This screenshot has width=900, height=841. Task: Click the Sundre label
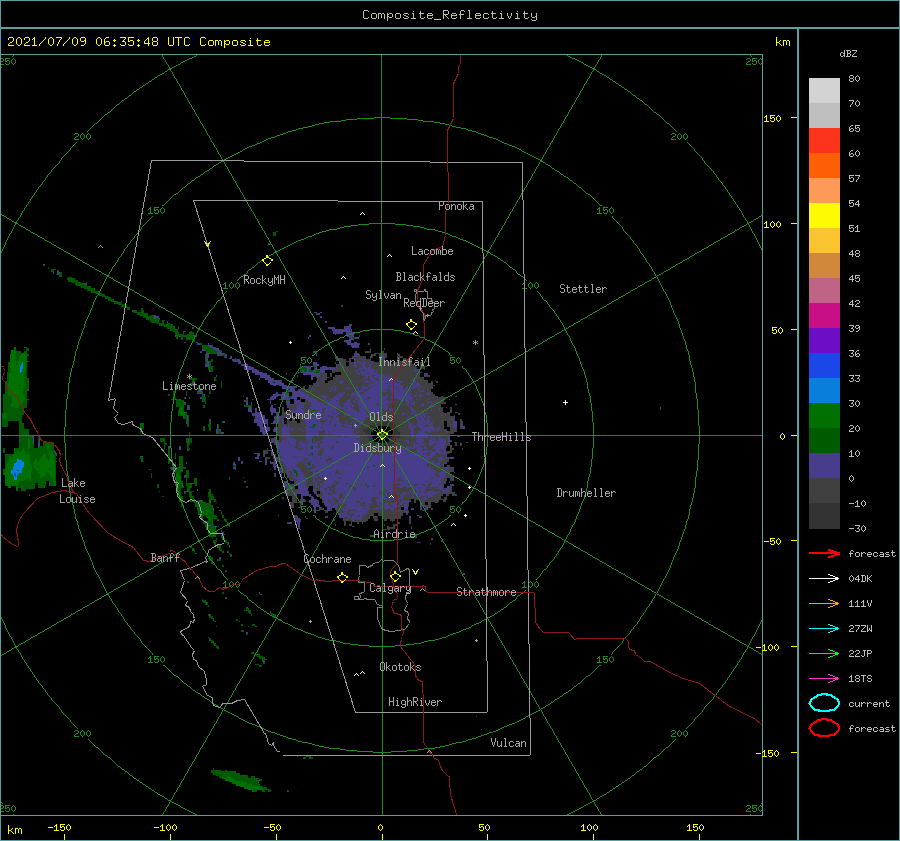[x=303, y=414]
